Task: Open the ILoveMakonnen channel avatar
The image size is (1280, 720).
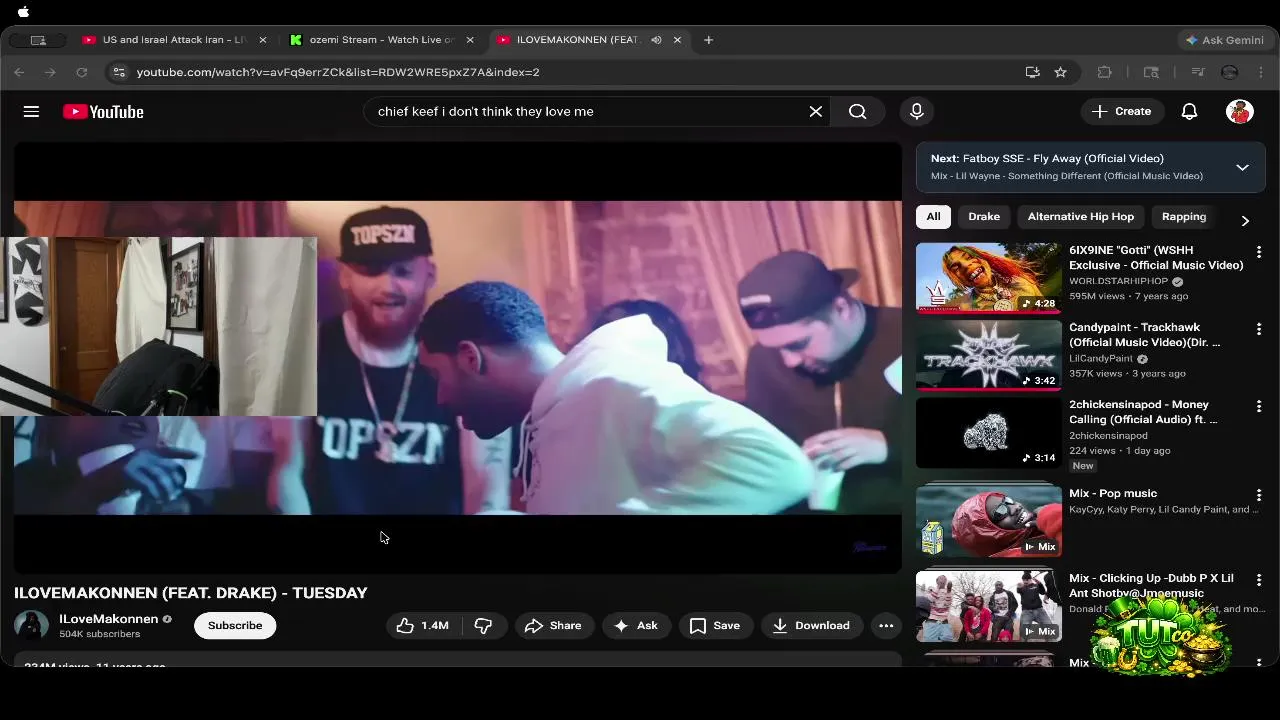Action: (31, 625)
